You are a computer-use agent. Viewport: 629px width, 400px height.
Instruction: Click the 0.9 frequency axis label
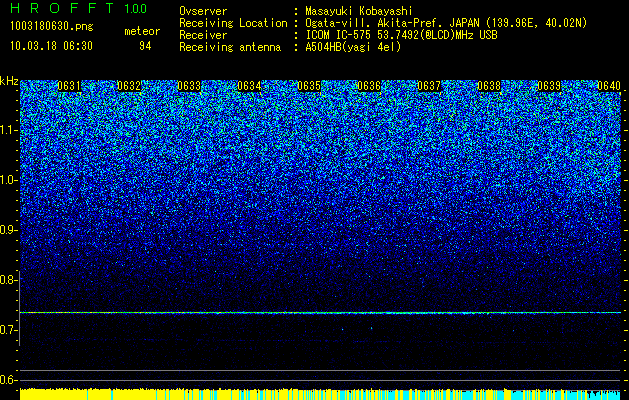click(7, 230)
